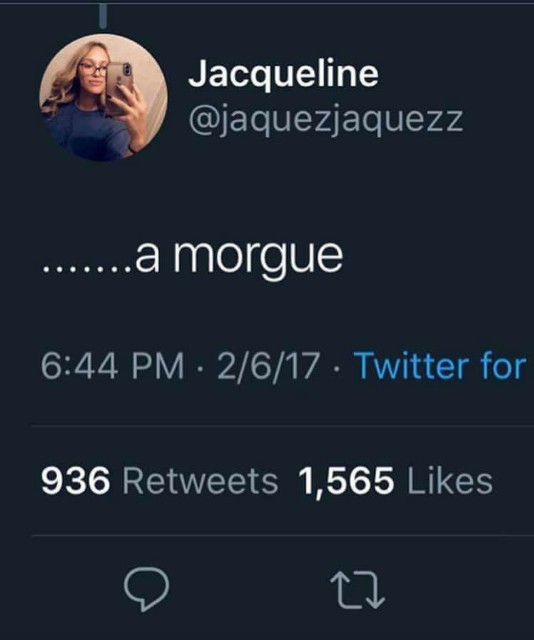Viewport: 534px width, 640px height.
Task: Click the 2/6/17 date
Action: pos(268,366)
